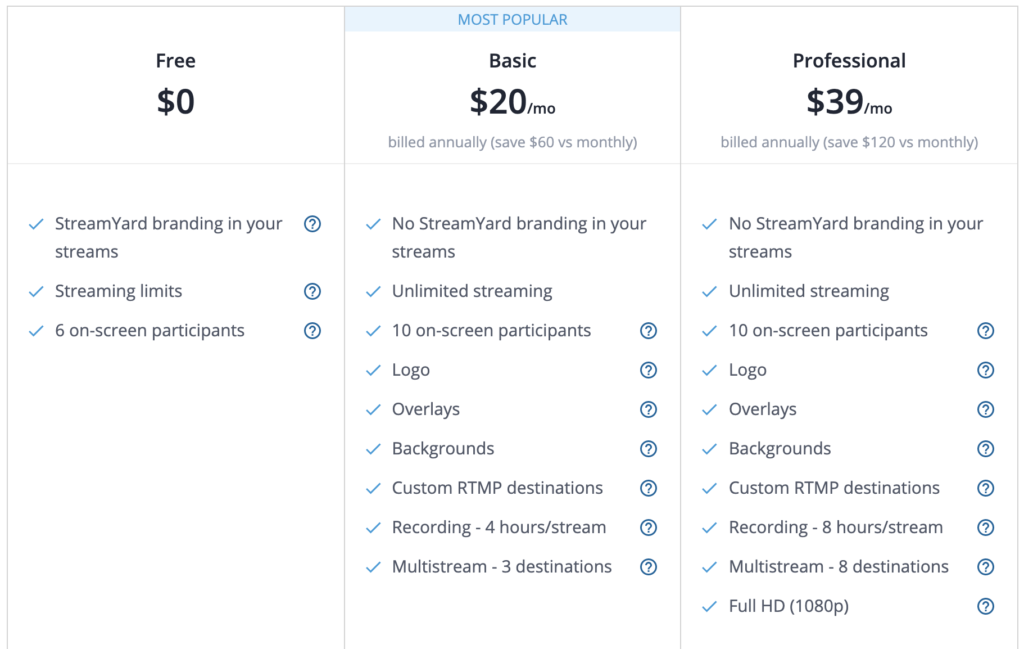The height and width of the screenshot is (649, 1024).
Task: Click help icon for Full HD (1080p)
Action: coord(985,607)
